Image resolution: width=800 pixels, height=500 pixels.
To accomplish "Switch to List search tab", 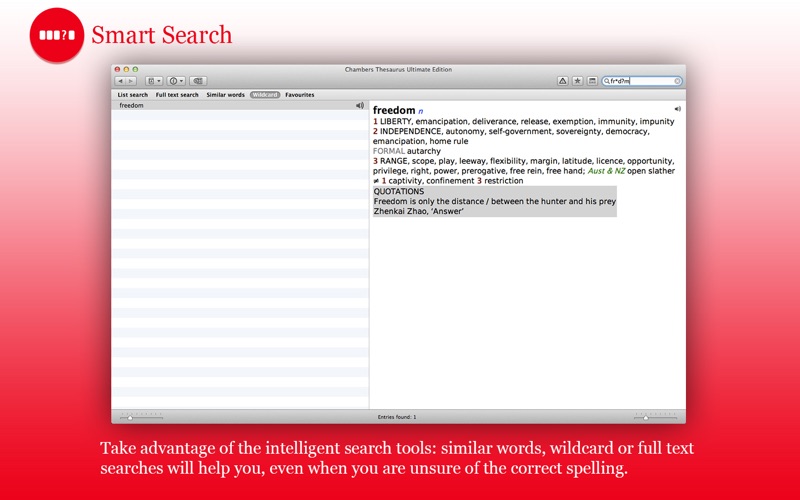I will tap(133, 95).
